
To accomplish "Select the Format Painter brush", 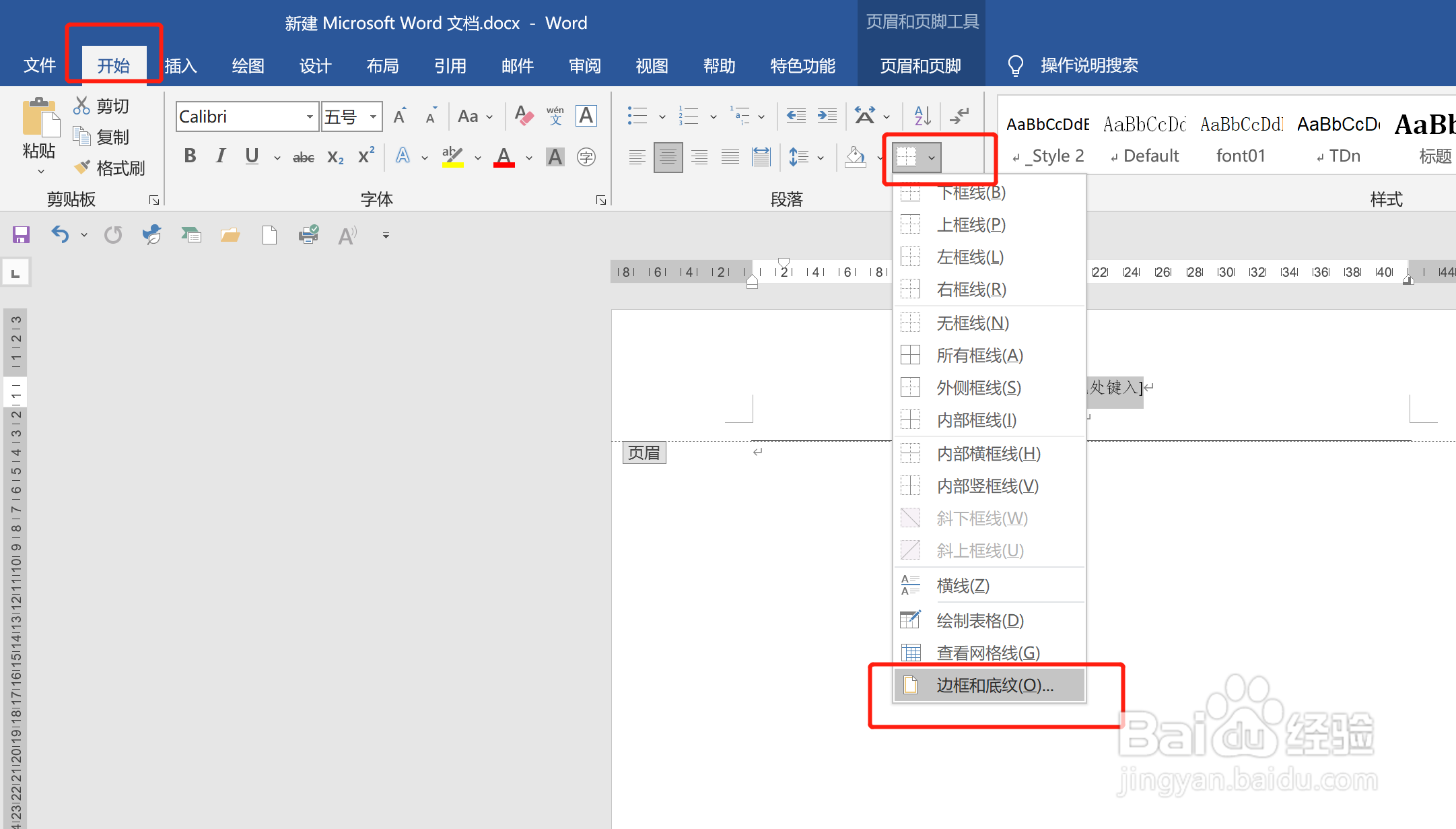I will click(81, 167).
